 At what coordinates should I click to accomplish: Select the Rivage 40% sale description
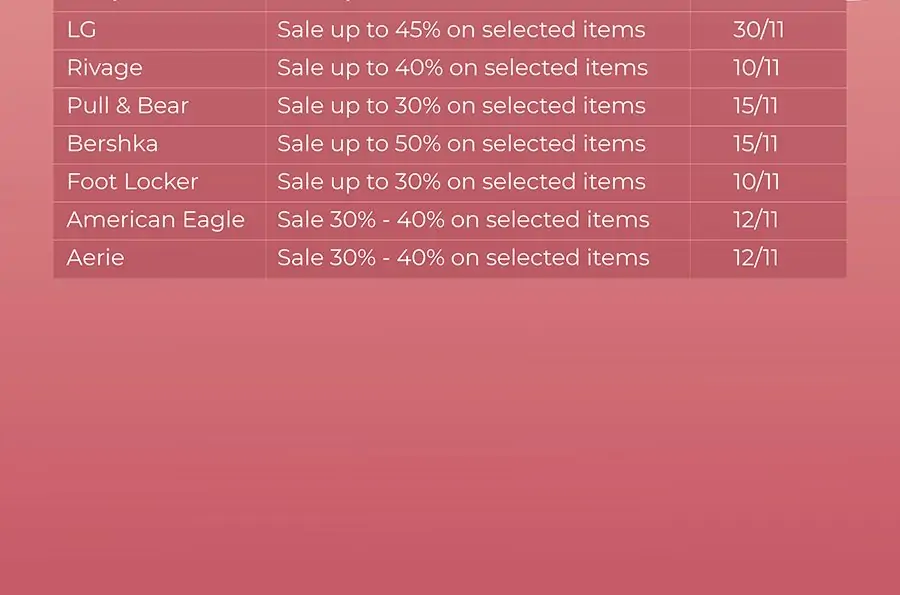click(463, 68)
